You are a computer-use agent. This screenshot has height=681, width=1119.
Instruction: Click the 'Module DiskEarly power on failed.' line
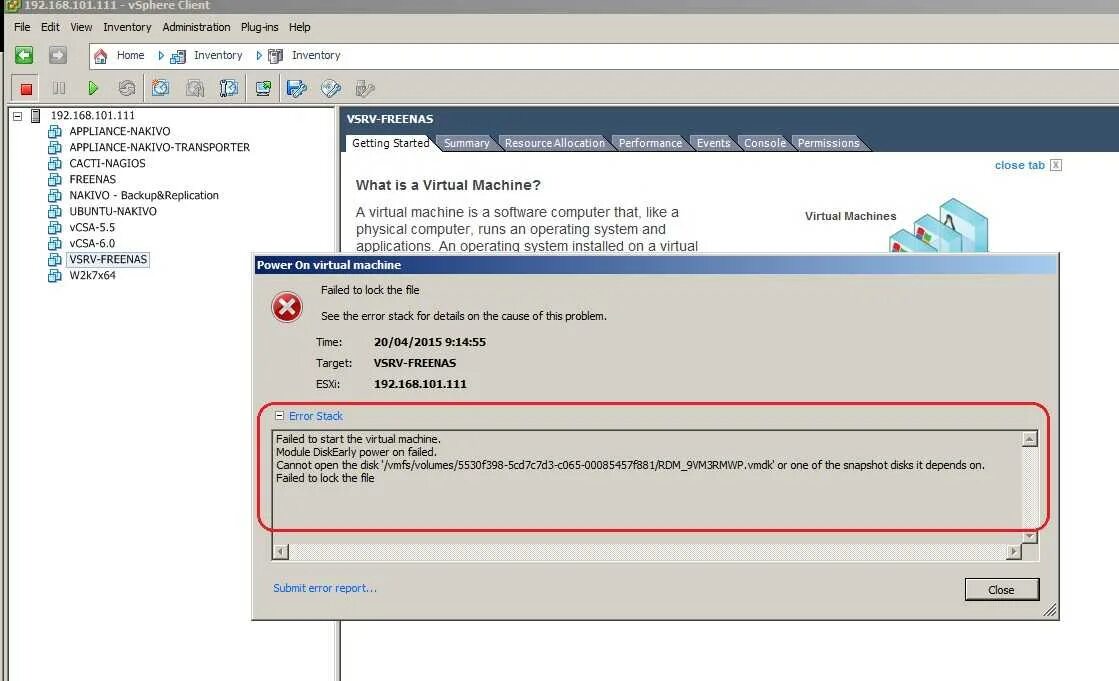(x=356, y=452)
